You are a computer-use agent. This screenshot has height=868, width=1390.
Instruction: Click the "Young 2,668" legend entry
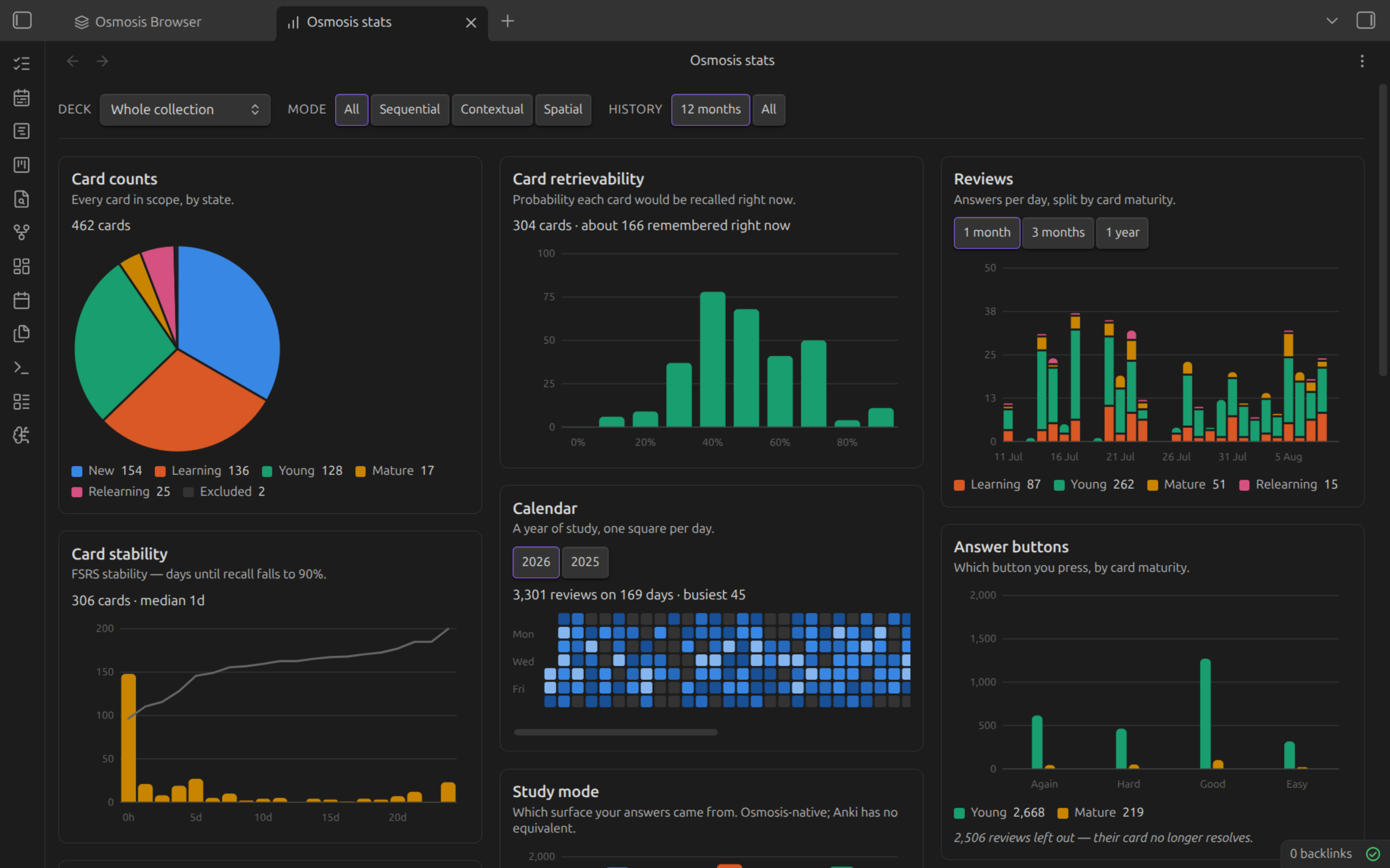[1000, 812]
